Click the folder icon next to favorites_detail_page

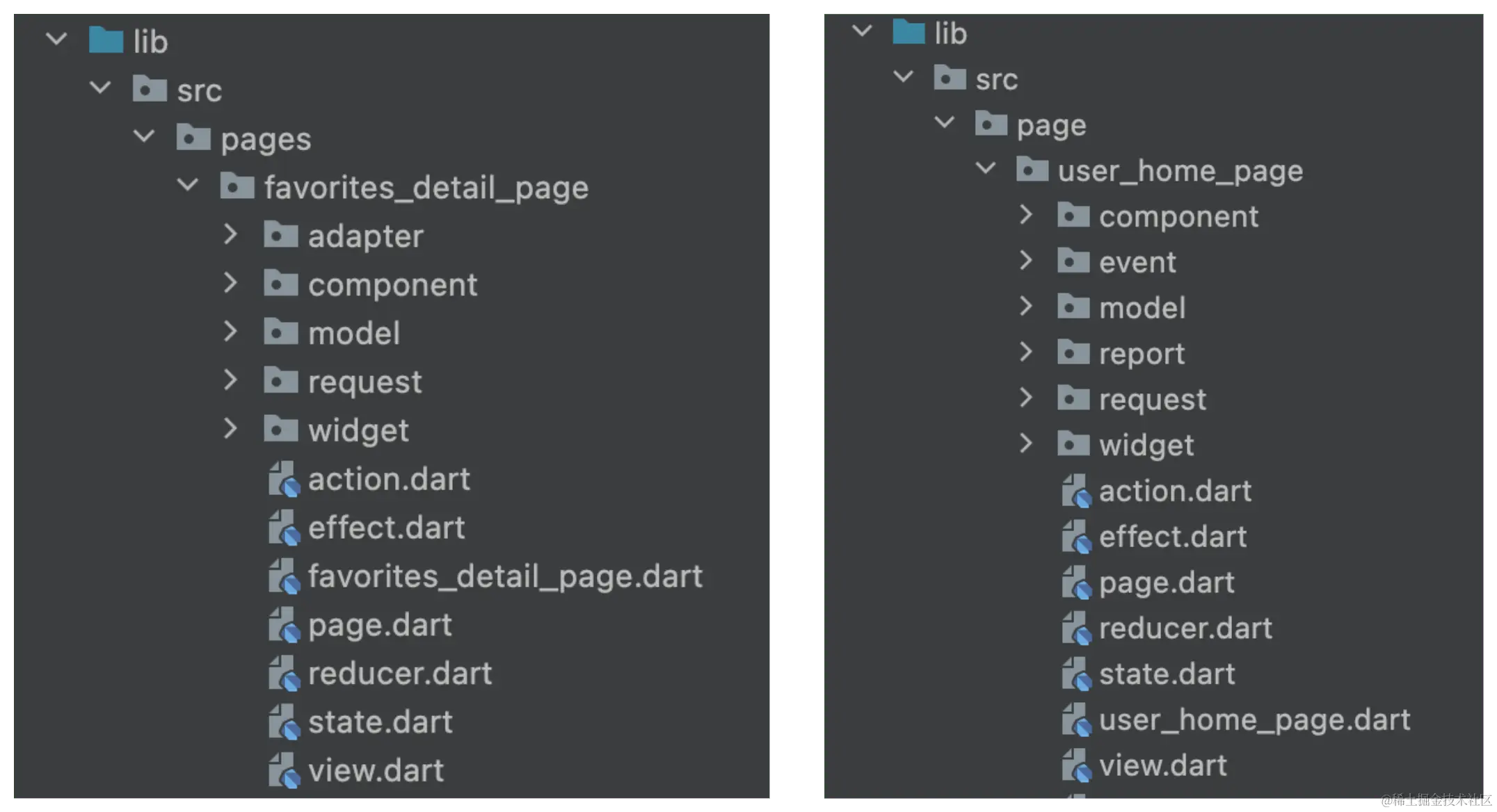[237, 186]
